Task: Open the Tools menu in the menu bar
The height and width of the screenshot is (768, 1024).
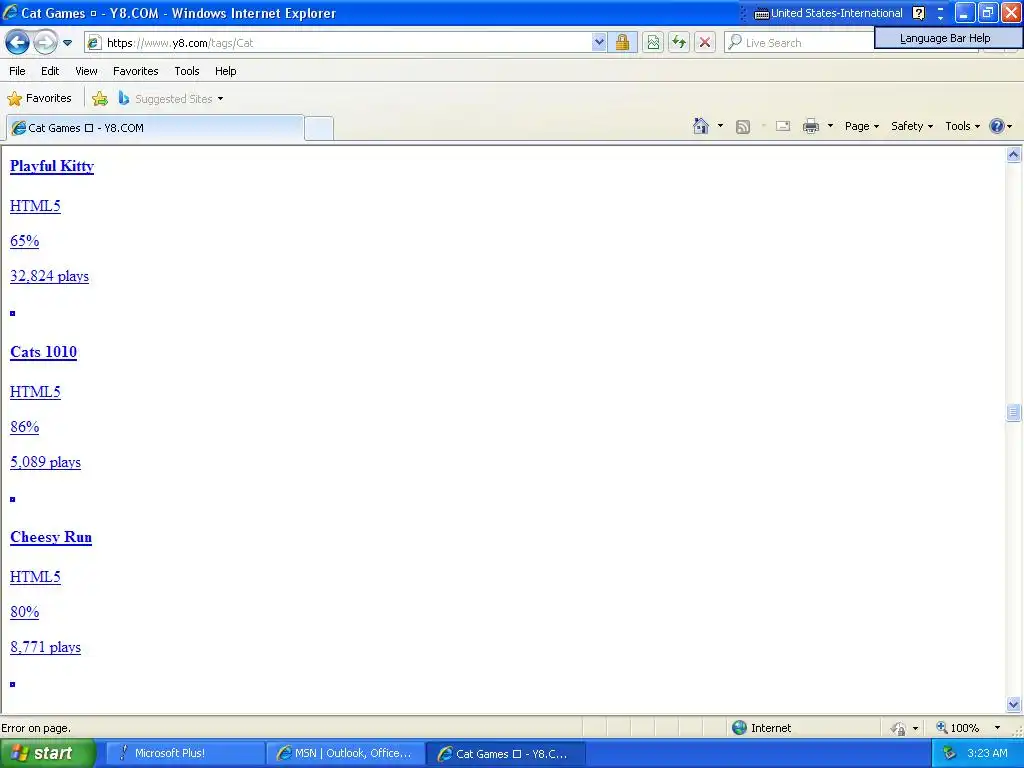Action: point(187,71)
